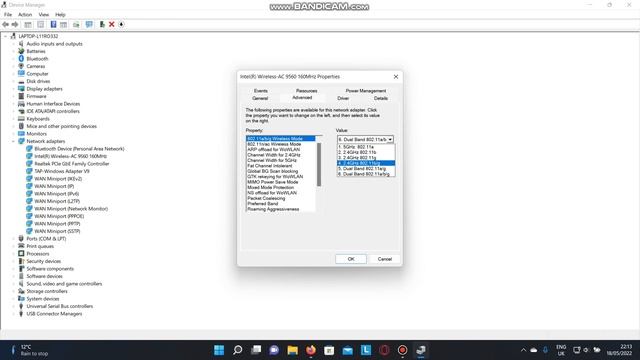The width and height of the screenshot is (640, 360).
Task: Select Bluetooth Device (Personal Area Network) entry
Action: 79,149
